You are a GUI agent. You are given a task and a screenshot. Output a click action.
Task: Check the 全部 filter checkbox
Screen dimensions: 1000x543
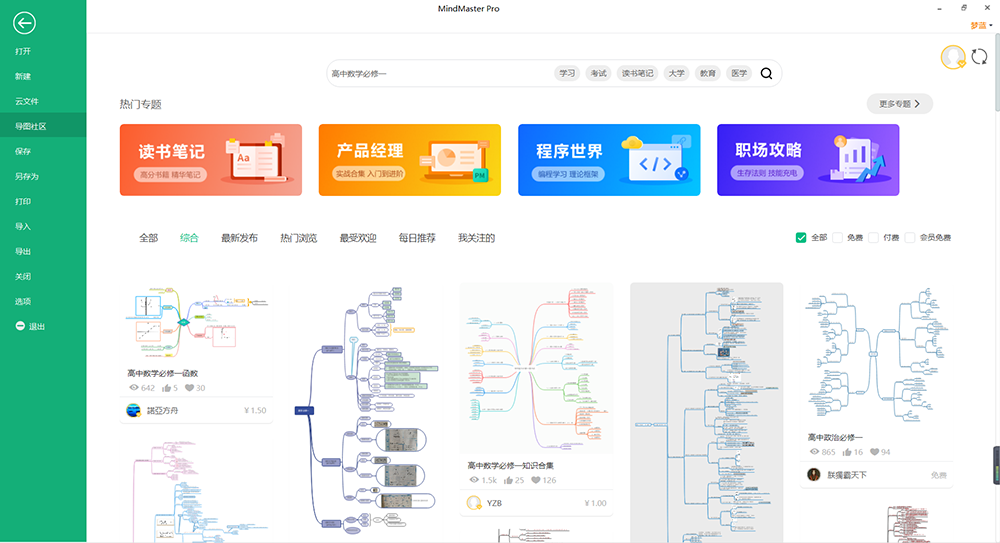tap(801, 237)
